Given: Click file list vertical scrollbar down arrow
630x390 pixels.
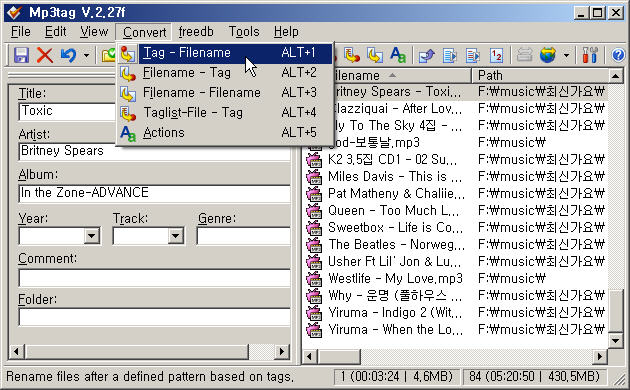Looking at the screenshot, I should click(616, 341).
